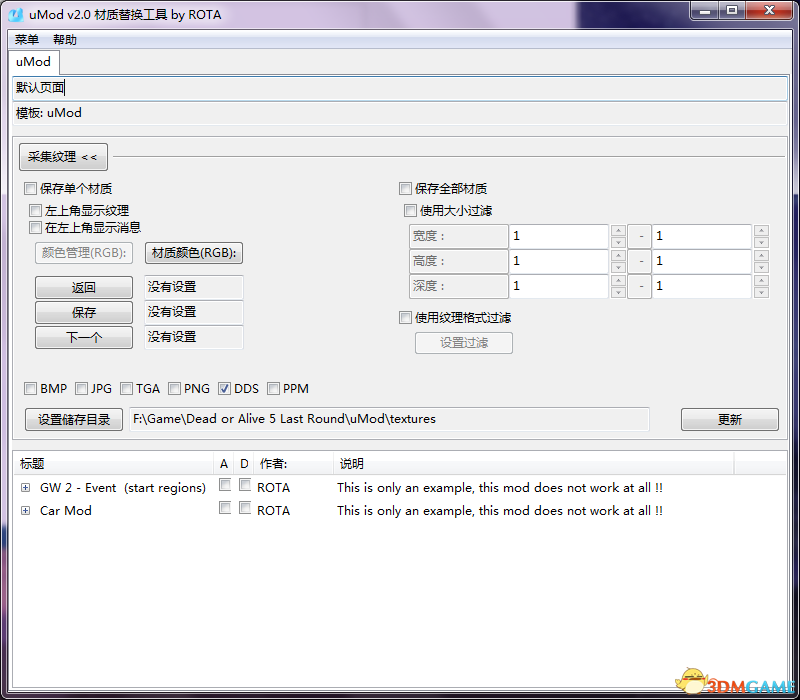
Task: Click the 高度 maximum value field
Action: [x=702, y=261]
